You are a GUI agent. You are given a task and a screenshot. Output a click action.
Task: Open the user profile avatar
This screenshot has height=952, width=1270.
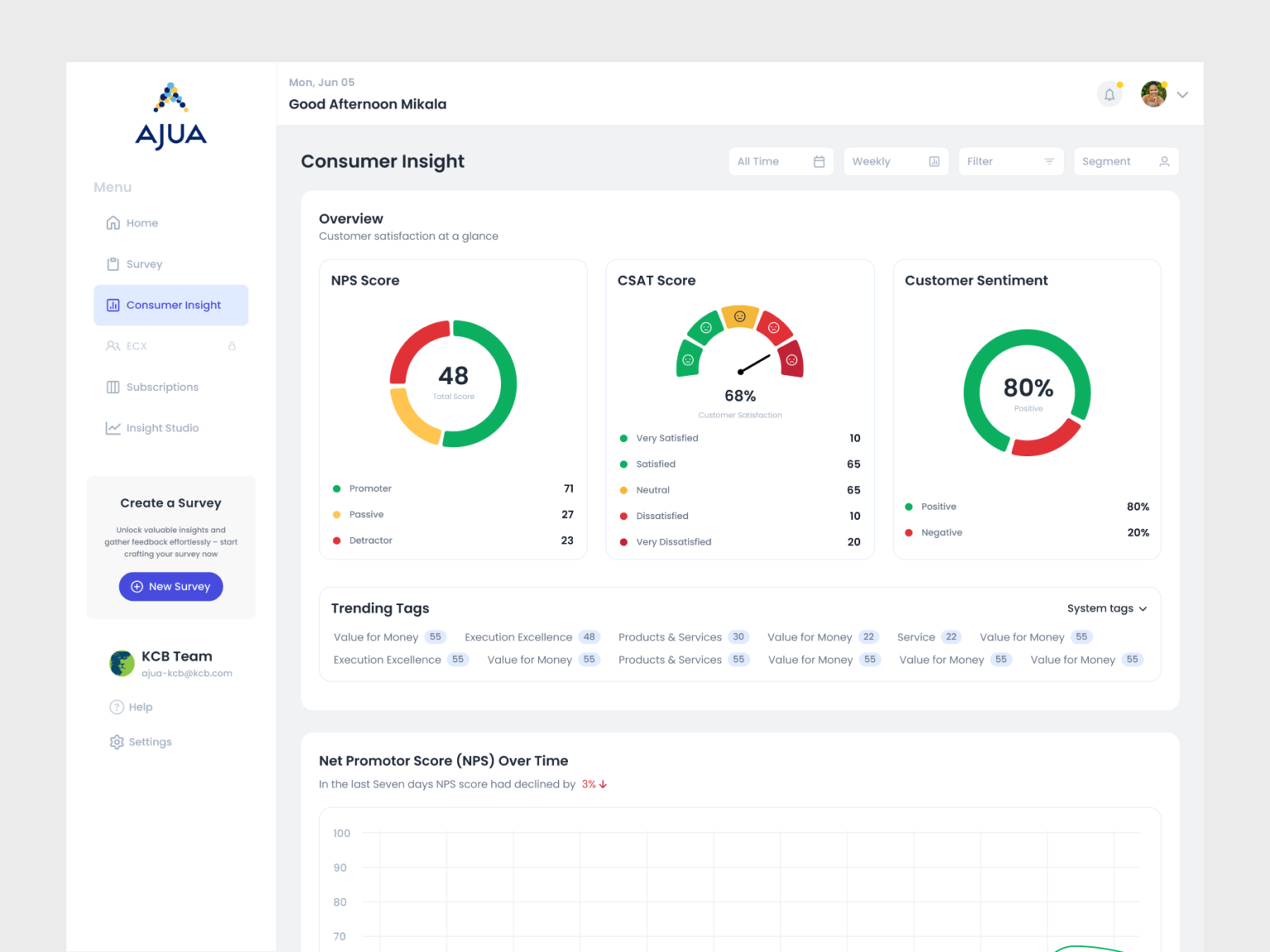(1153, 94)
